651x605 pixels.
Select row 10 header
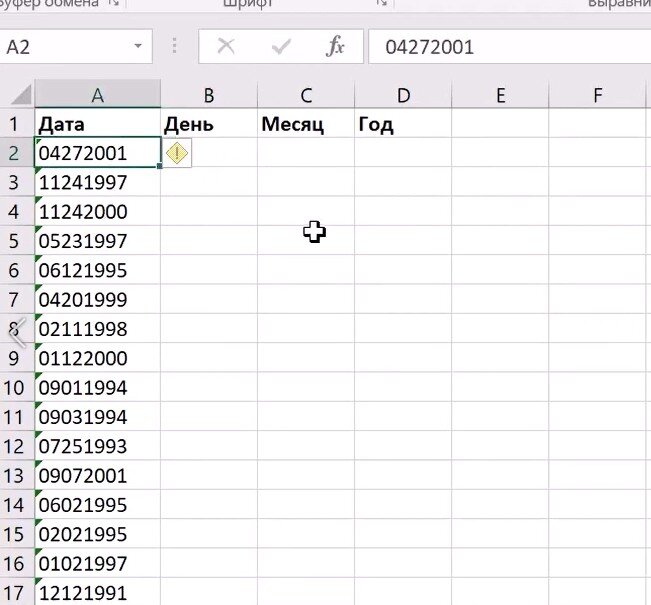(17, 387)
